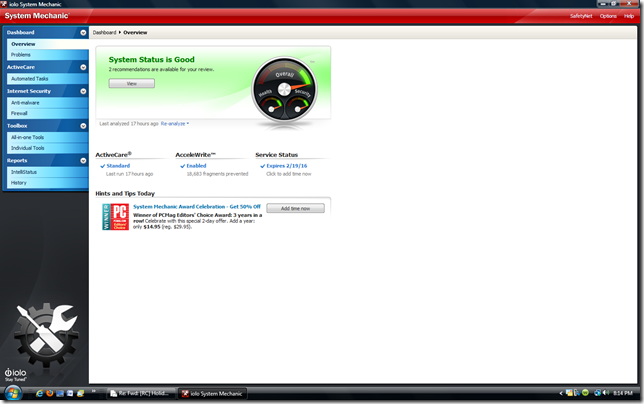Open Options in the top bar
Viewport: 644px width, 404px height.
(x=608, y=16)
